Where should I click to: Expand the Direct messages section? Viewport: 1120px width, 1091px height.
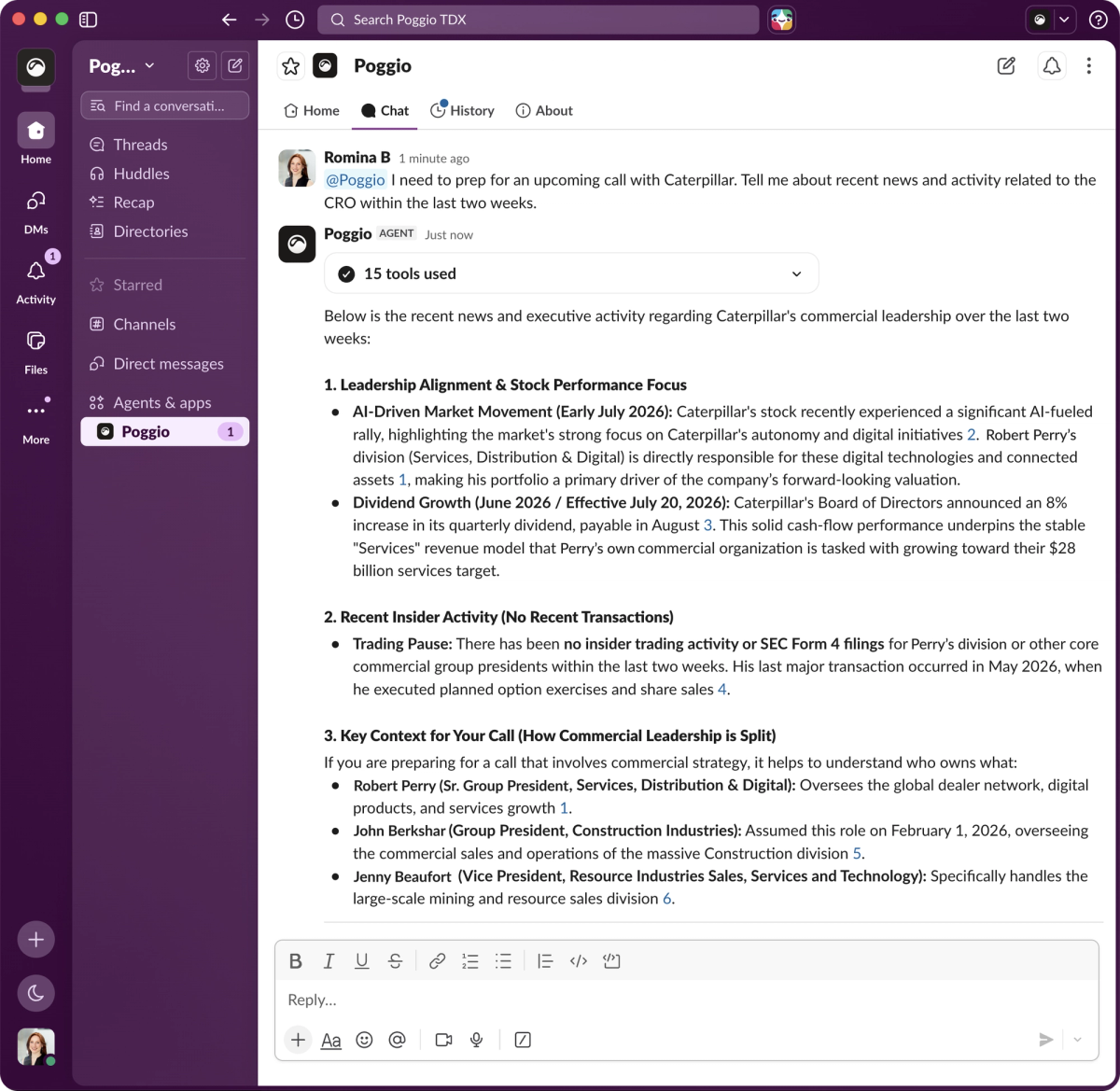tap(168, 363)
